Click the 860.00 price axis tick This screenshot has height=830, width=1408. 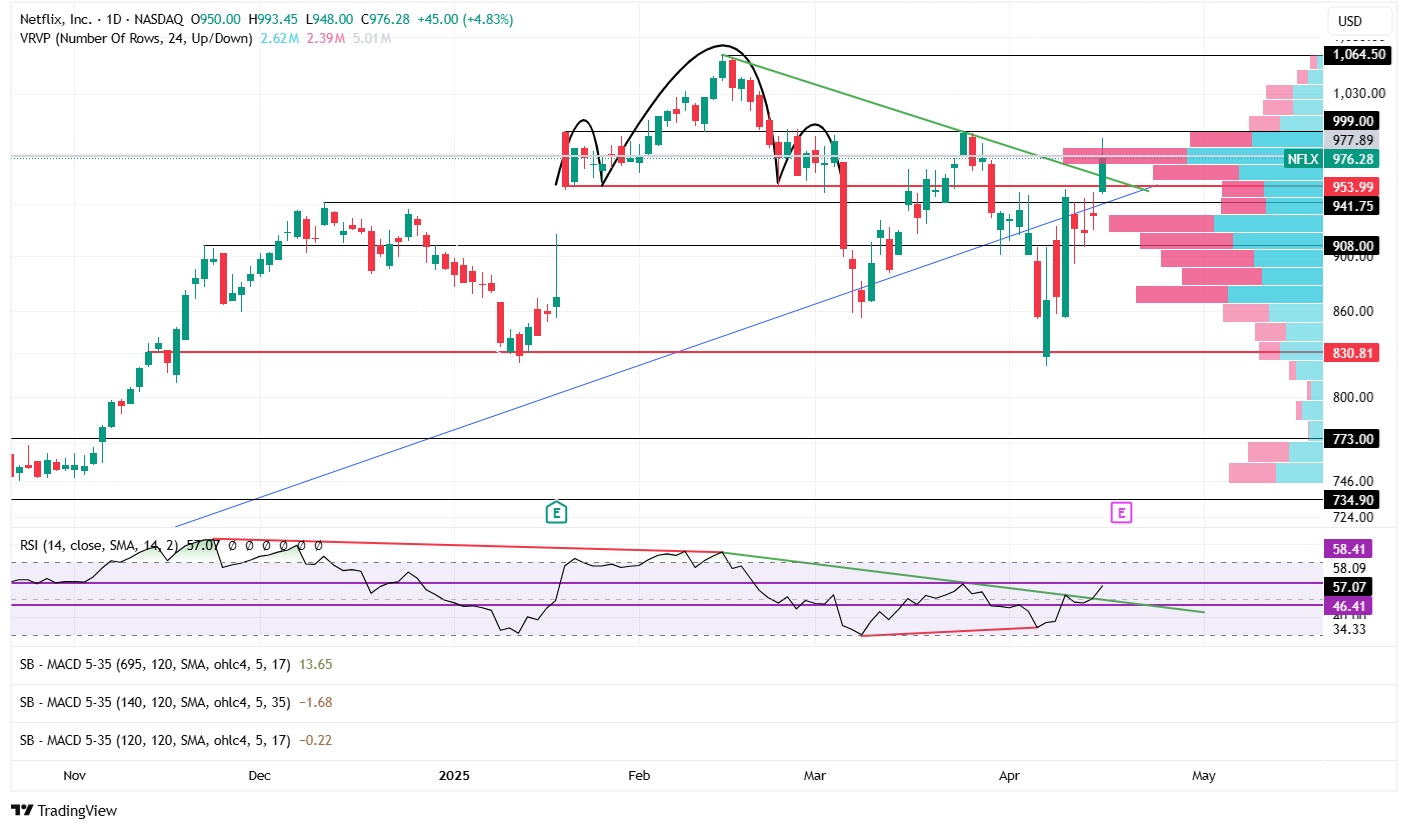point(1354,311)
